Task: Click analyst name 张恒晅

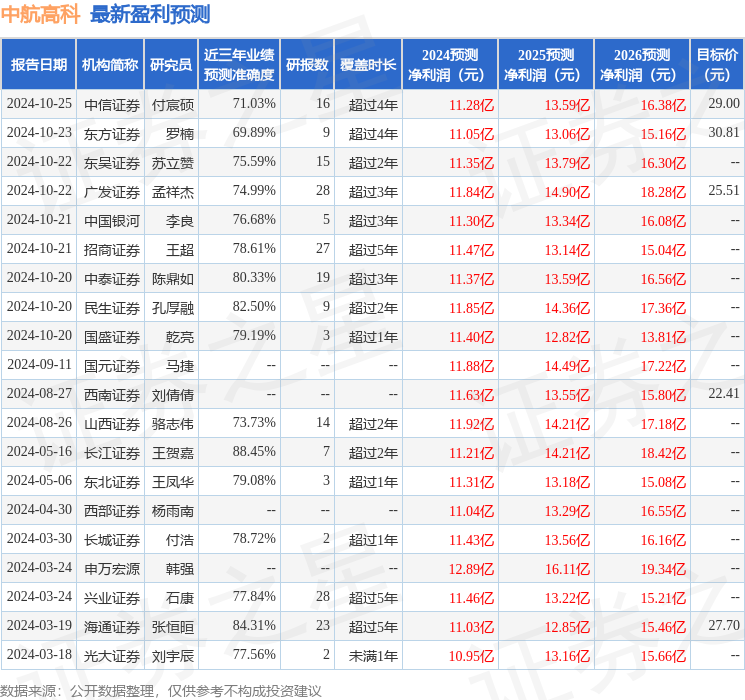Action: click(173, 627)
